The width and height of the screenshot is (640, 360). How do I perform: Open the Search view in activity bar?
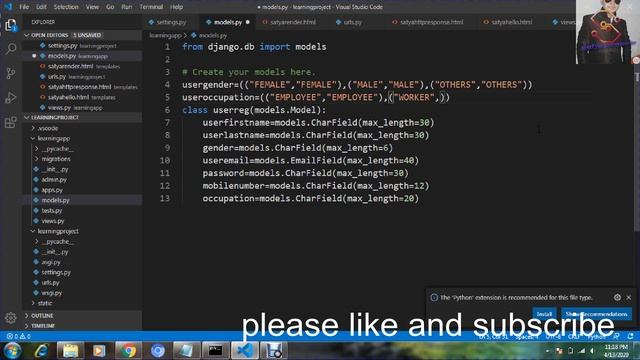coord(11,49)
